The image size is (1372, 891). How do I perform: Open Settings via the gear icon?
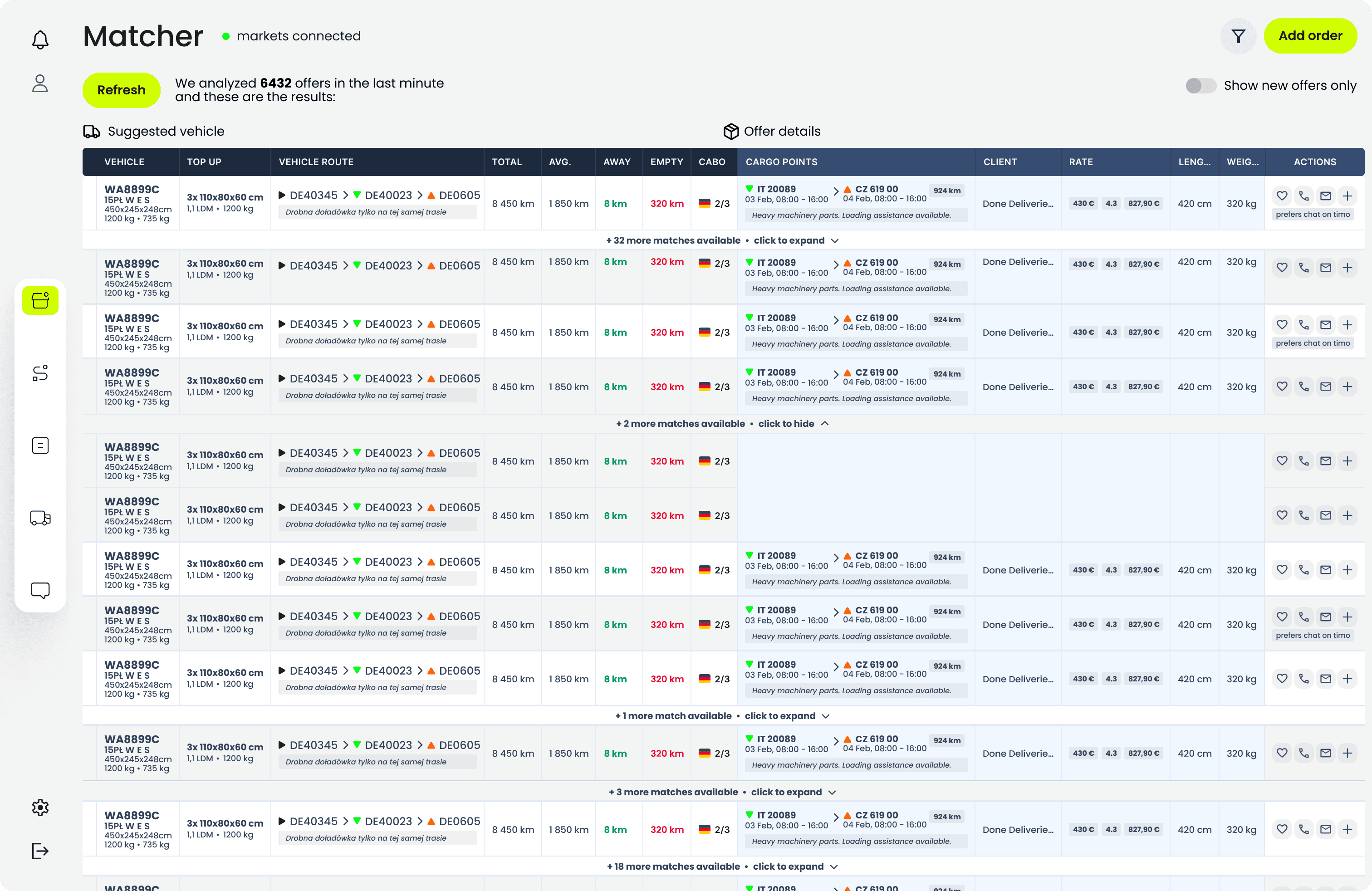pyautogui.click(x=40, y=808)
